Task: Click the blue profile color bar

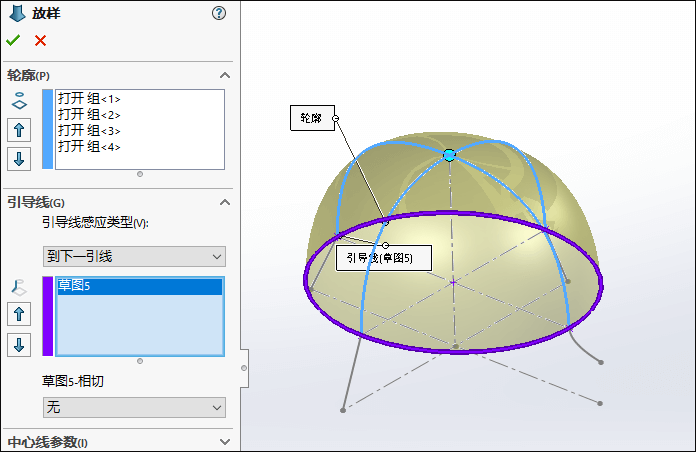Action: 47,129
